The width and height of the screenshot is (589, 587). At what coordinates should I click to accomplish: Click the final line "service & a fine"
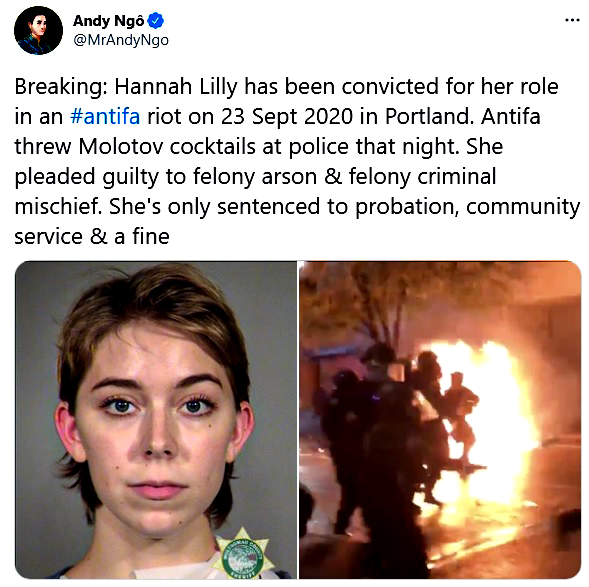tap(92, 237)
